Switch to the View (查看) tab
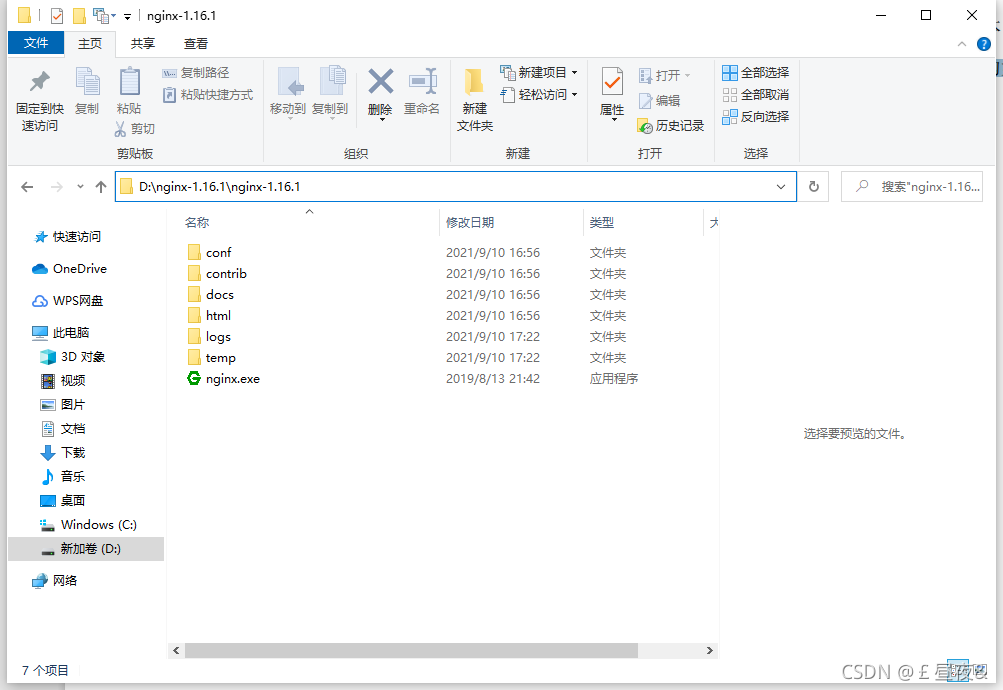Viewport: 1003px width, 690px height. [196, 43]
